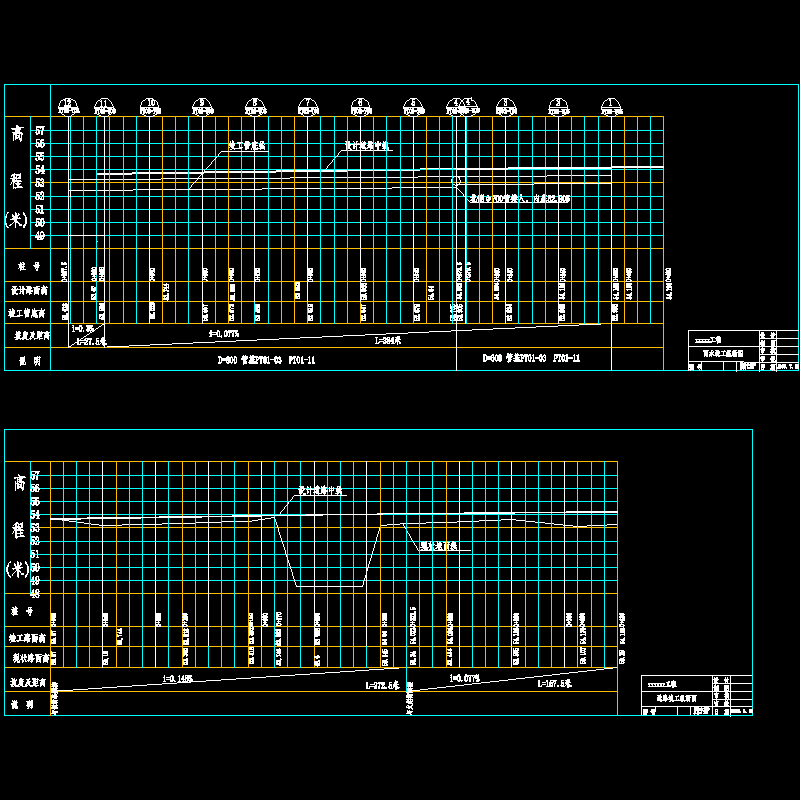This screenshot has height=800, width=800.
Task: Click the L=167.5米 length label
Action: [554, 684]
